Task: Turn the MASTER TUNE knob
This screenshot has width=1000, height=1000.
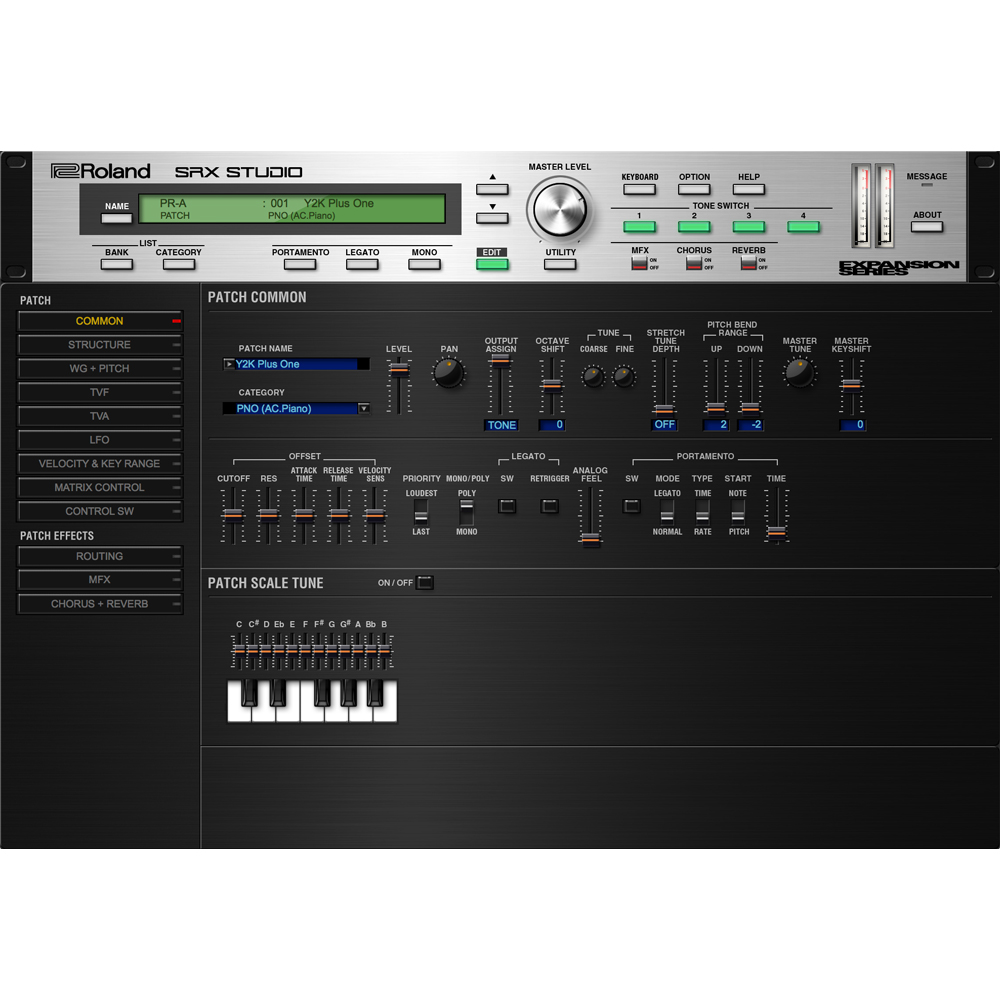Action: click(799, 373)
